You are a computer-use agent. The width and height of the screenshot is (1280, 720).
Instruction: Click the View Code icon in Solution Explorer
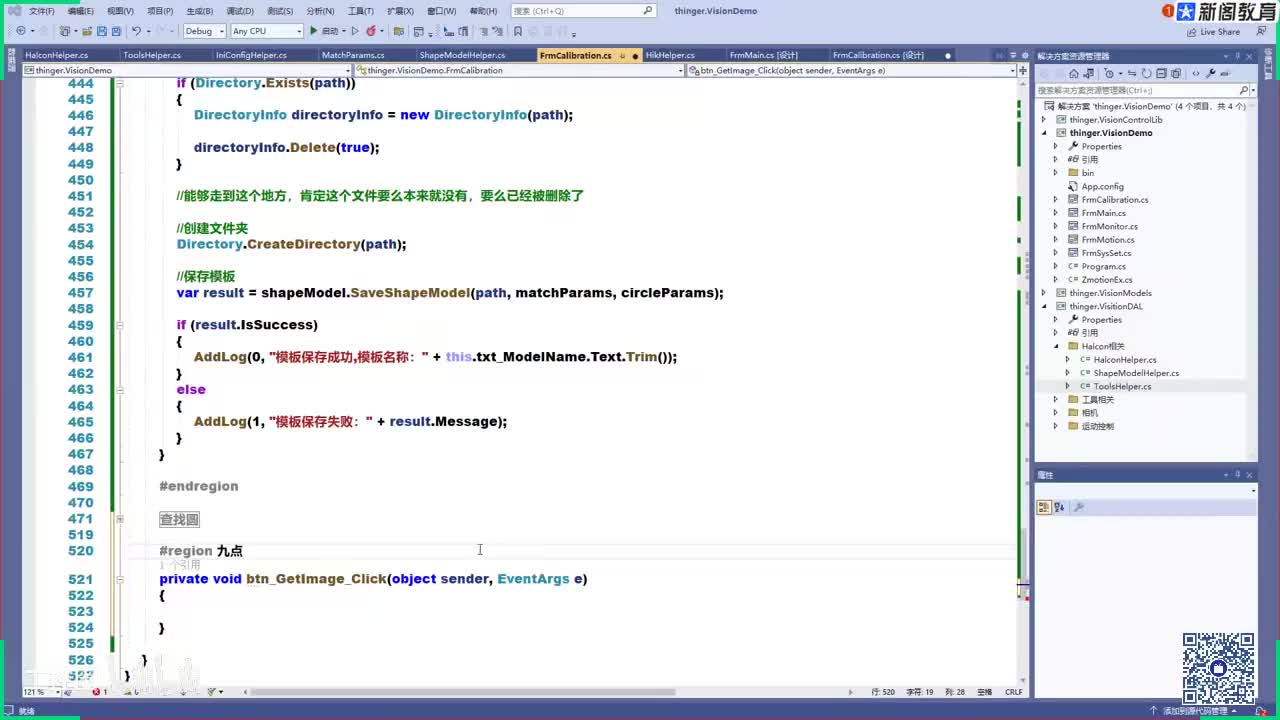click(x=1195, y=73)
